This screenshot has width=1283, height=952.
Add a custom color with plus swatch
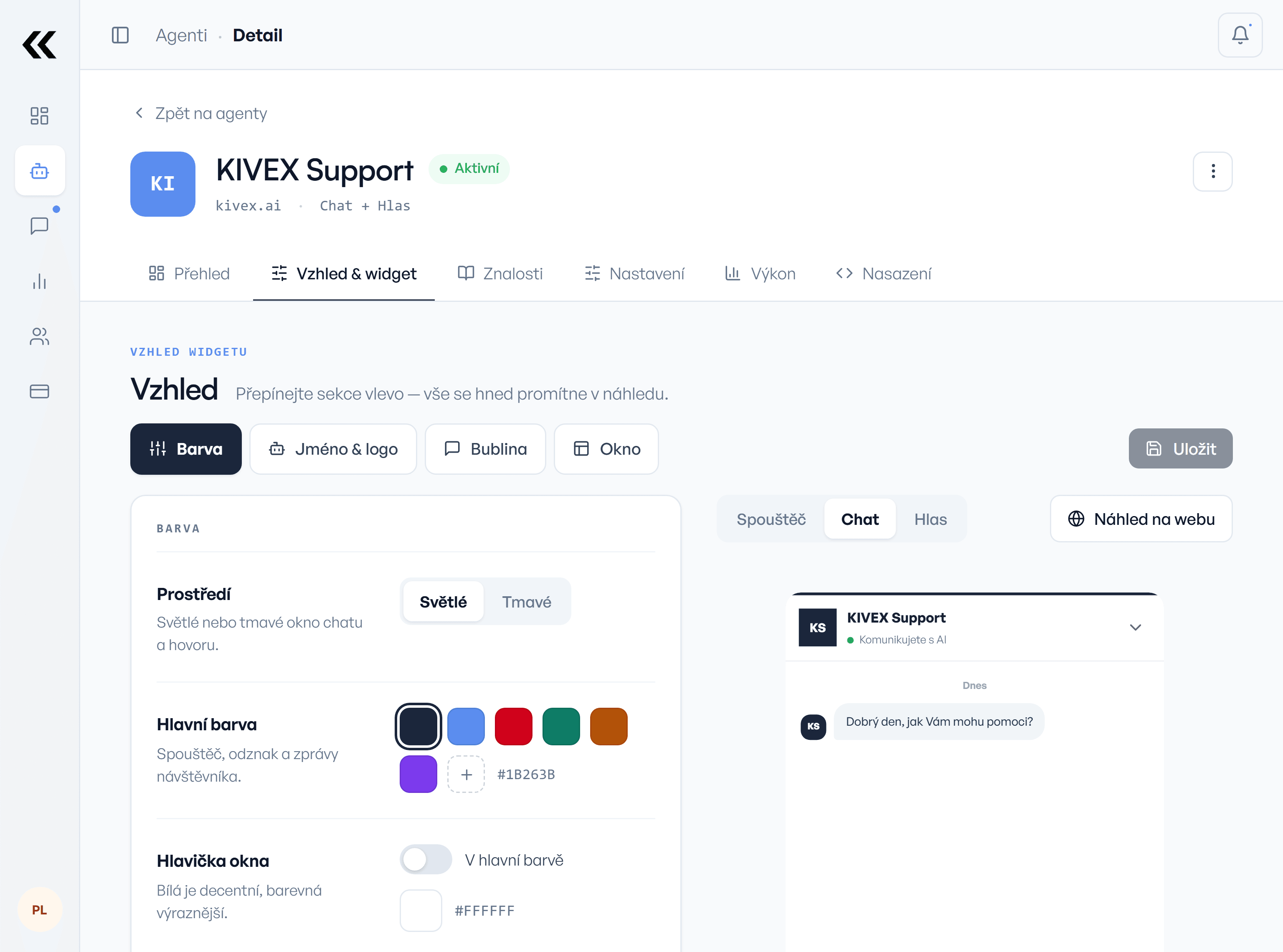(466, 774)
